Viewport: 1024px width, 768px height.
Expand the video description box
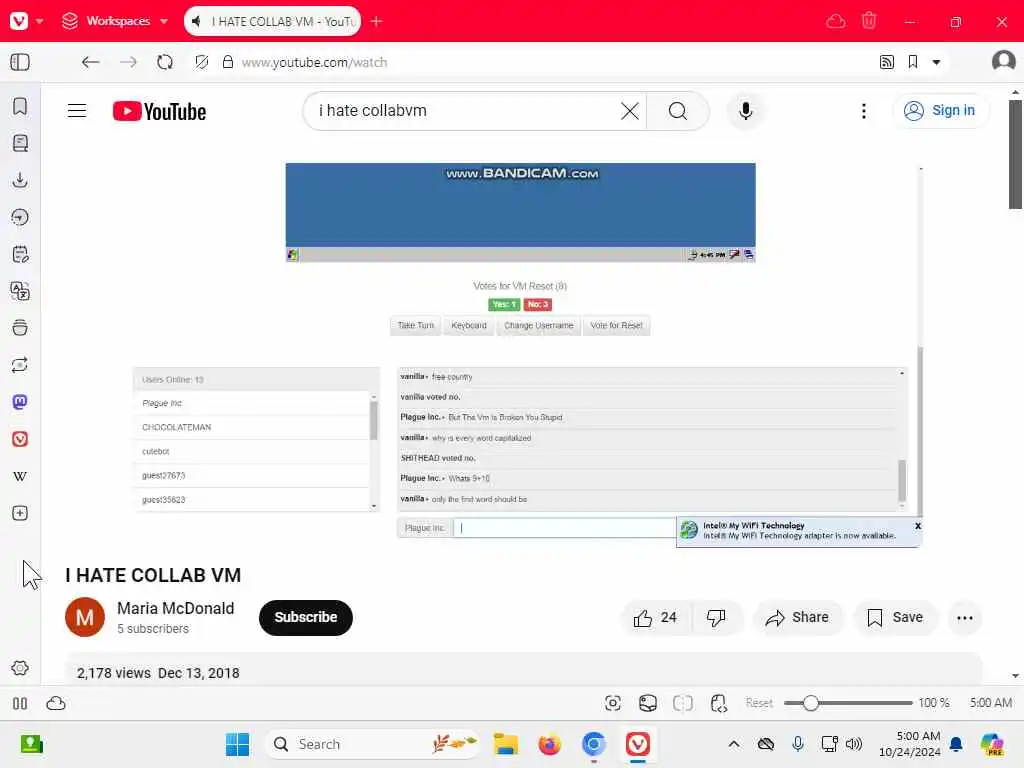pos(524,669)
